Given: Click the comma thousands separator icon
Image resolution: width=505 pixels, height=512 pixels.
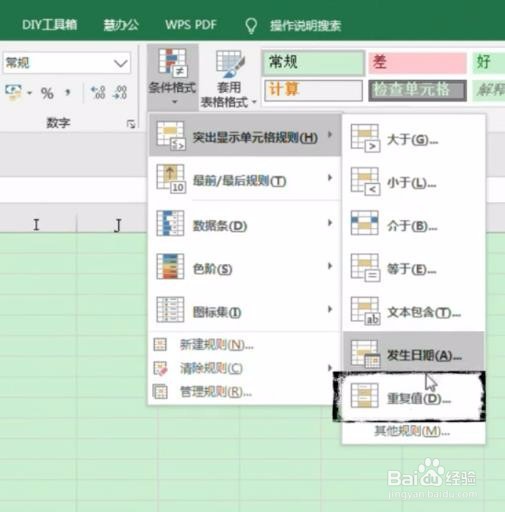Looking at the screenshot, I should [x=68, y=92].
